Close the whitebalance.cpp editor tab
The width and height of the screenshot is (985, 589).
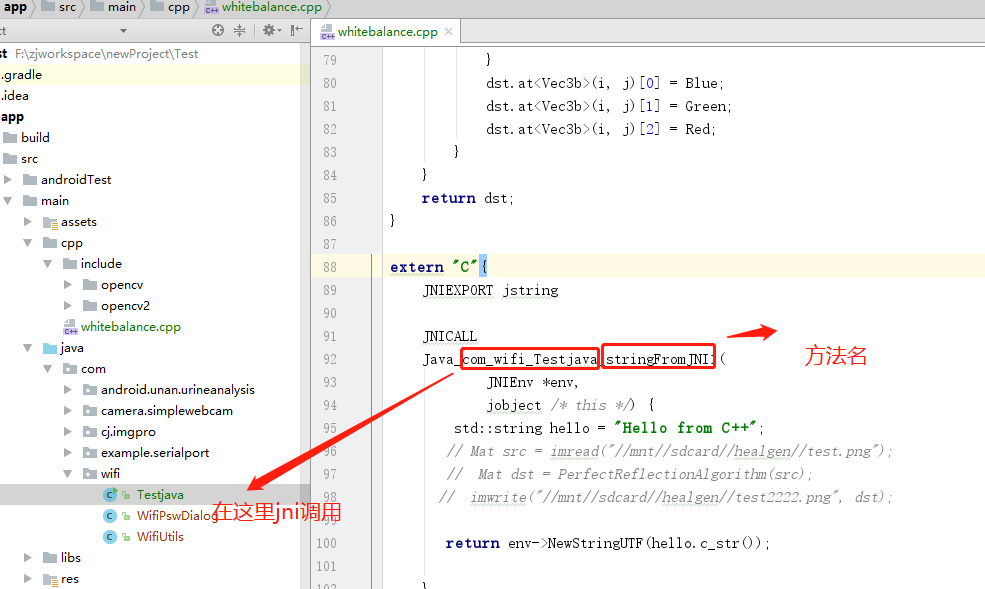[448, 31]
